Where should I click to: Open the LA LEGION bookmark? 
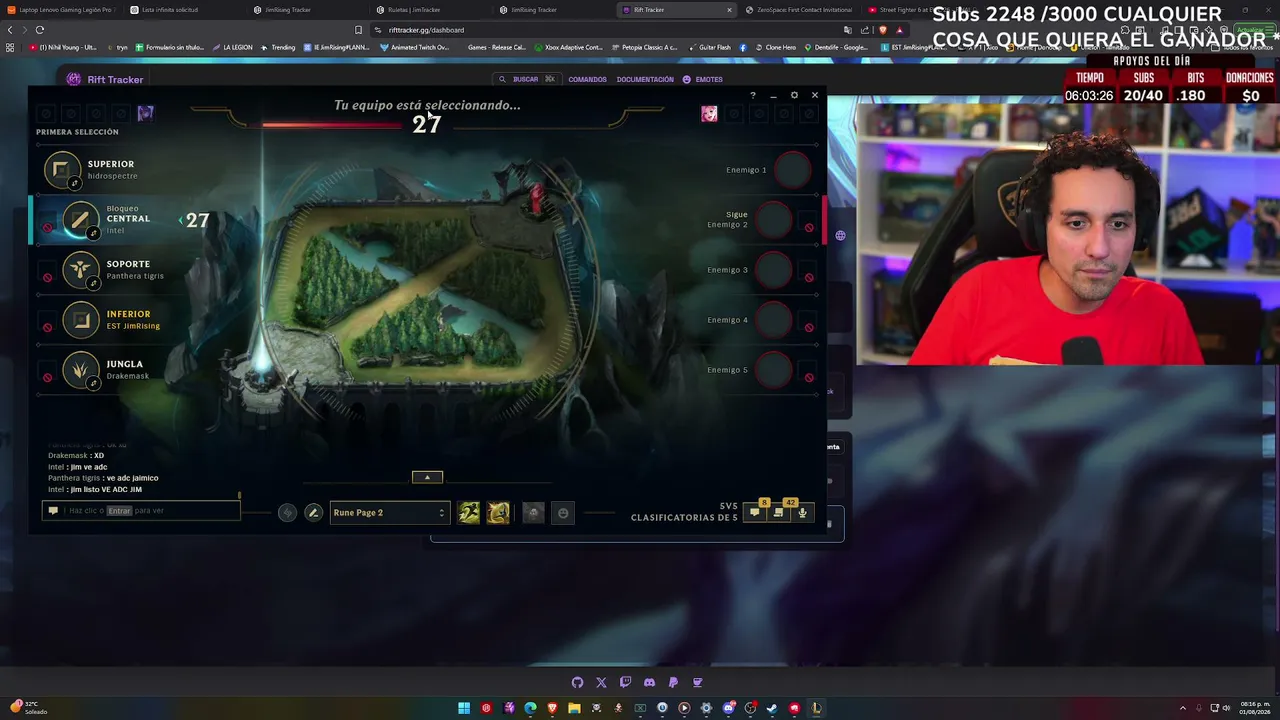(x=232, y=47)
